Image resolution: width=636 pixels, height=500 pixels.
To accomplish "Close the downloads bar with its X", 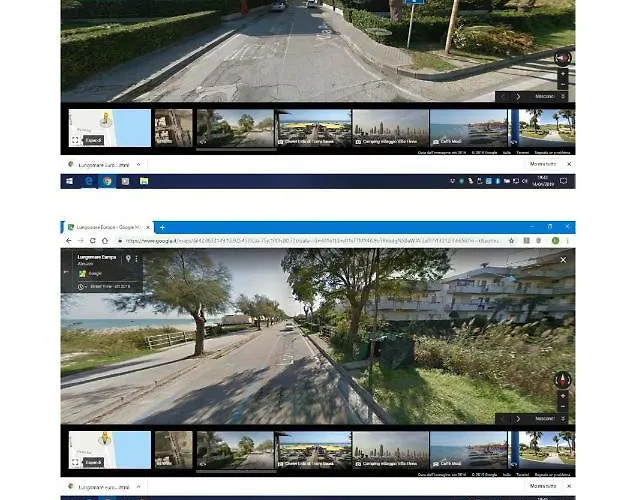I will [x=566, y=163].
